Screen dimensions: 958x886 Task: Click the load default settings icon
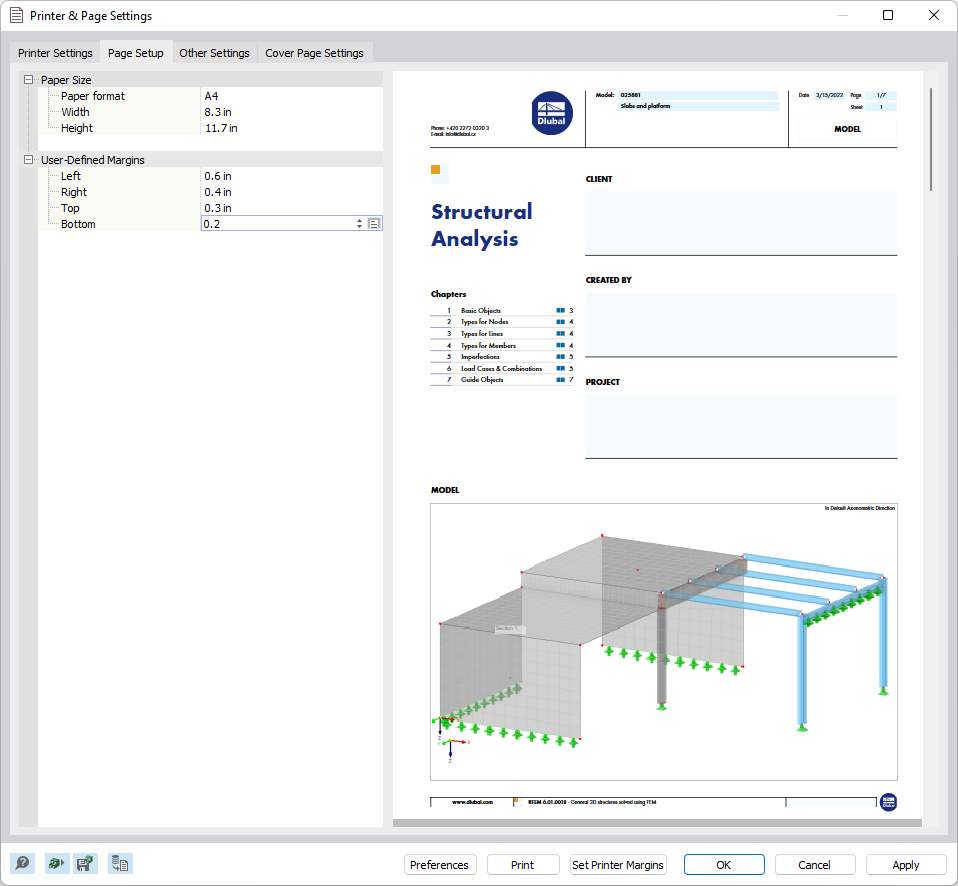pyautogui.click(x=57, y=863)
